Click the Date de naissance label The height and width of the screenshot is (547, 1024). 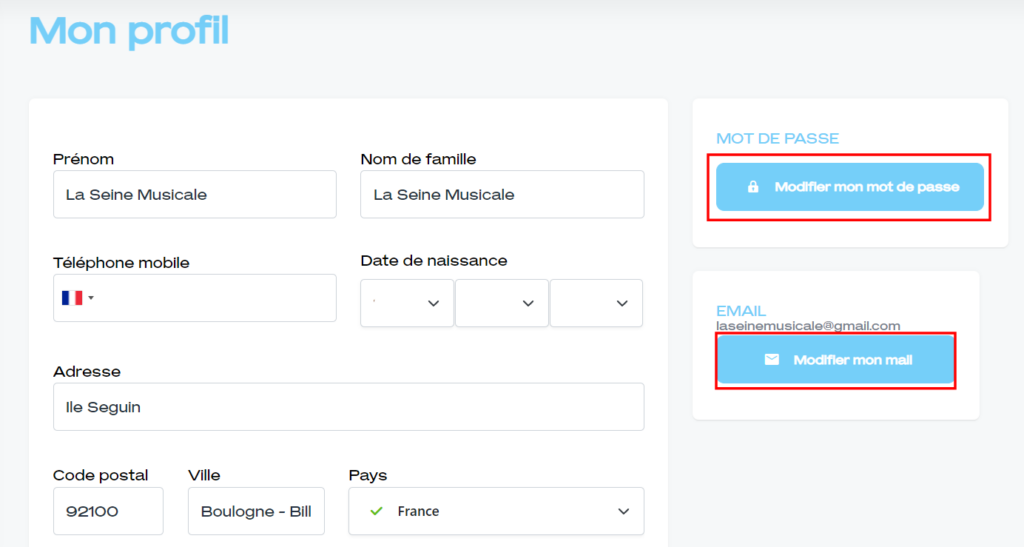point(433,261)
